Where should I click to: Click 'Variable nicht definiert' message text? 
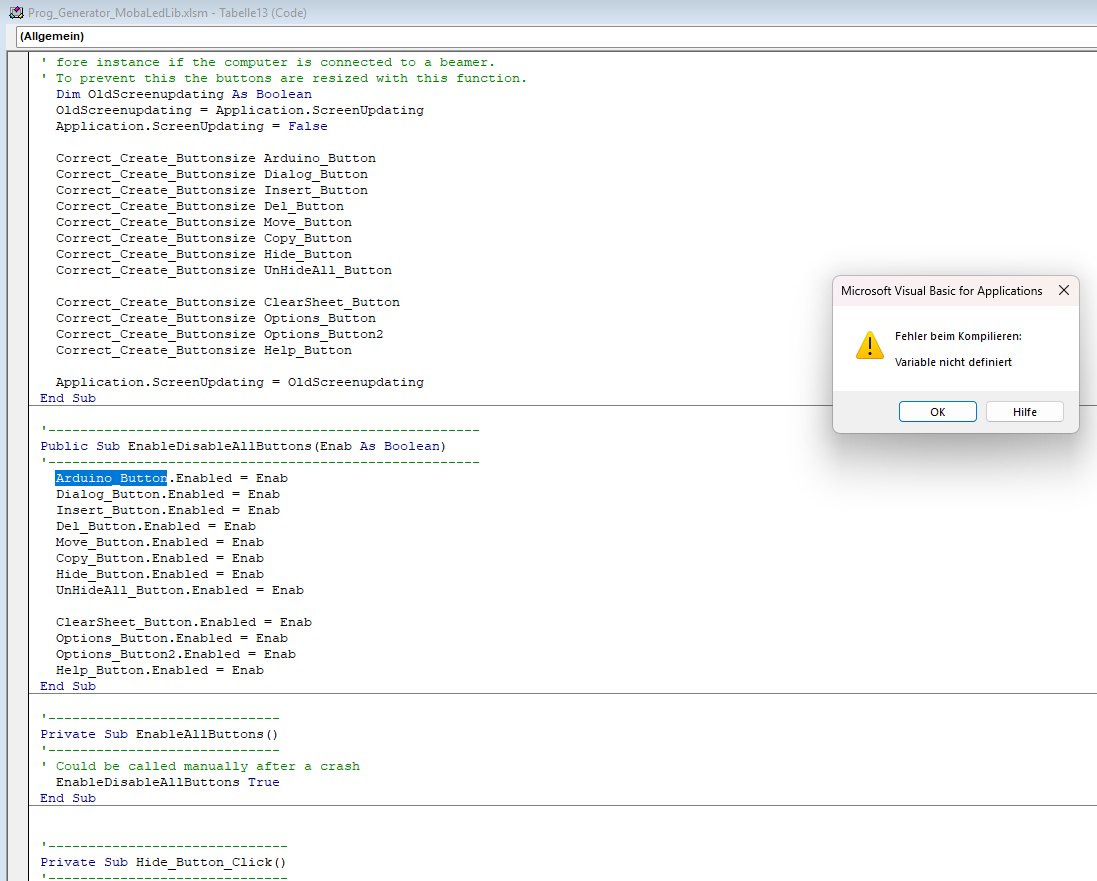pyautogui.click(x=953, y=362)
